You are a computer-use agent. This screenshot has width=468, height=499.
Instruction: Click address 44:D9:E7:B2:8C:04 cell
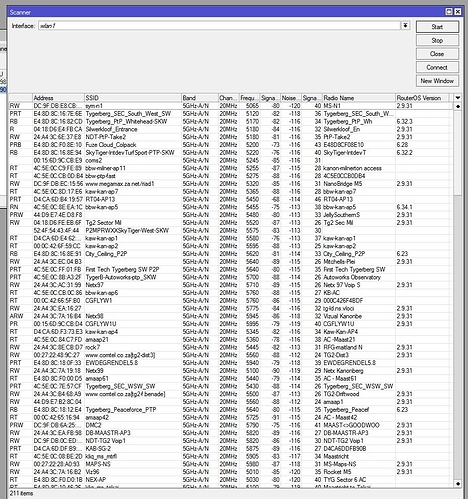click(x=57, y=402)
